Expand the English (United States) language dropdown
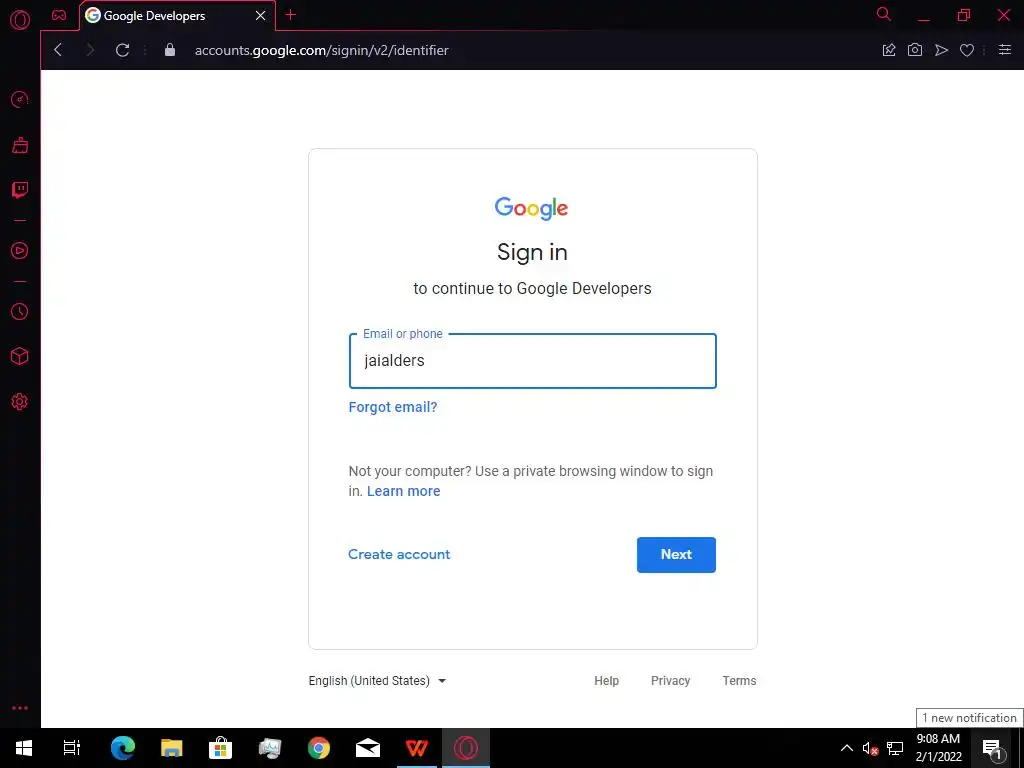The height and width of the screenshot is (768, 1024). pyautogui.click(x=377, y=680)
